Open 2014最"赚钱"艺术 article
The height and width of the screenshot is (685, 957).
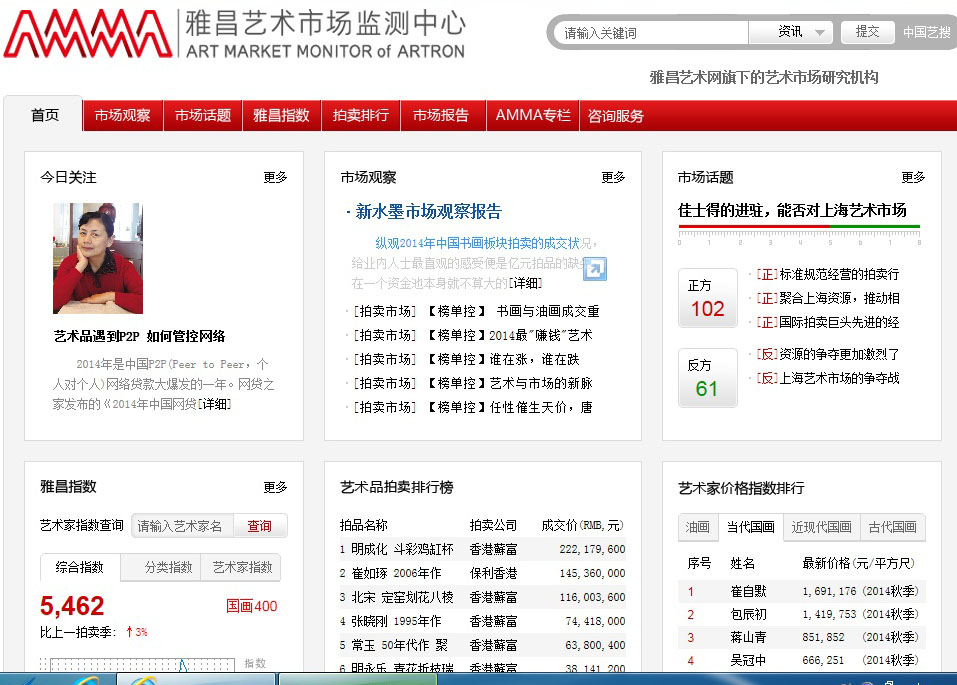coord(541,335)
